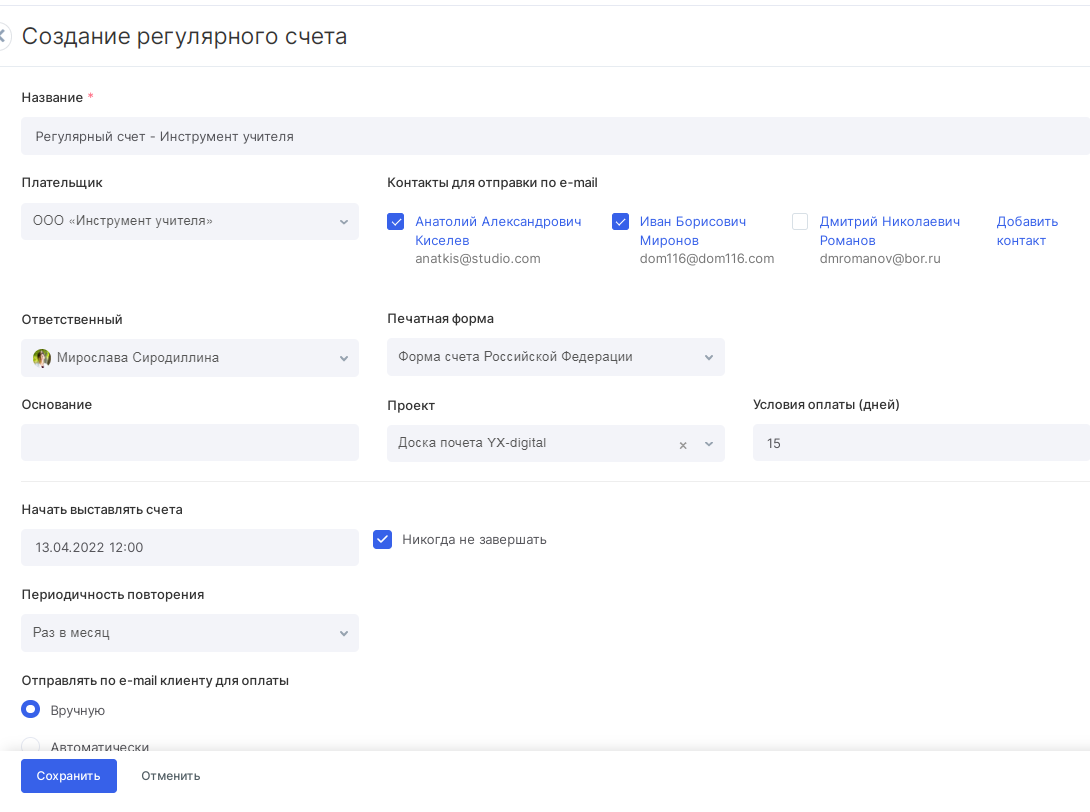This screenshot has width=1090, height=812.
Task: Click the close icon beside the page title
Action: point(4,37)
